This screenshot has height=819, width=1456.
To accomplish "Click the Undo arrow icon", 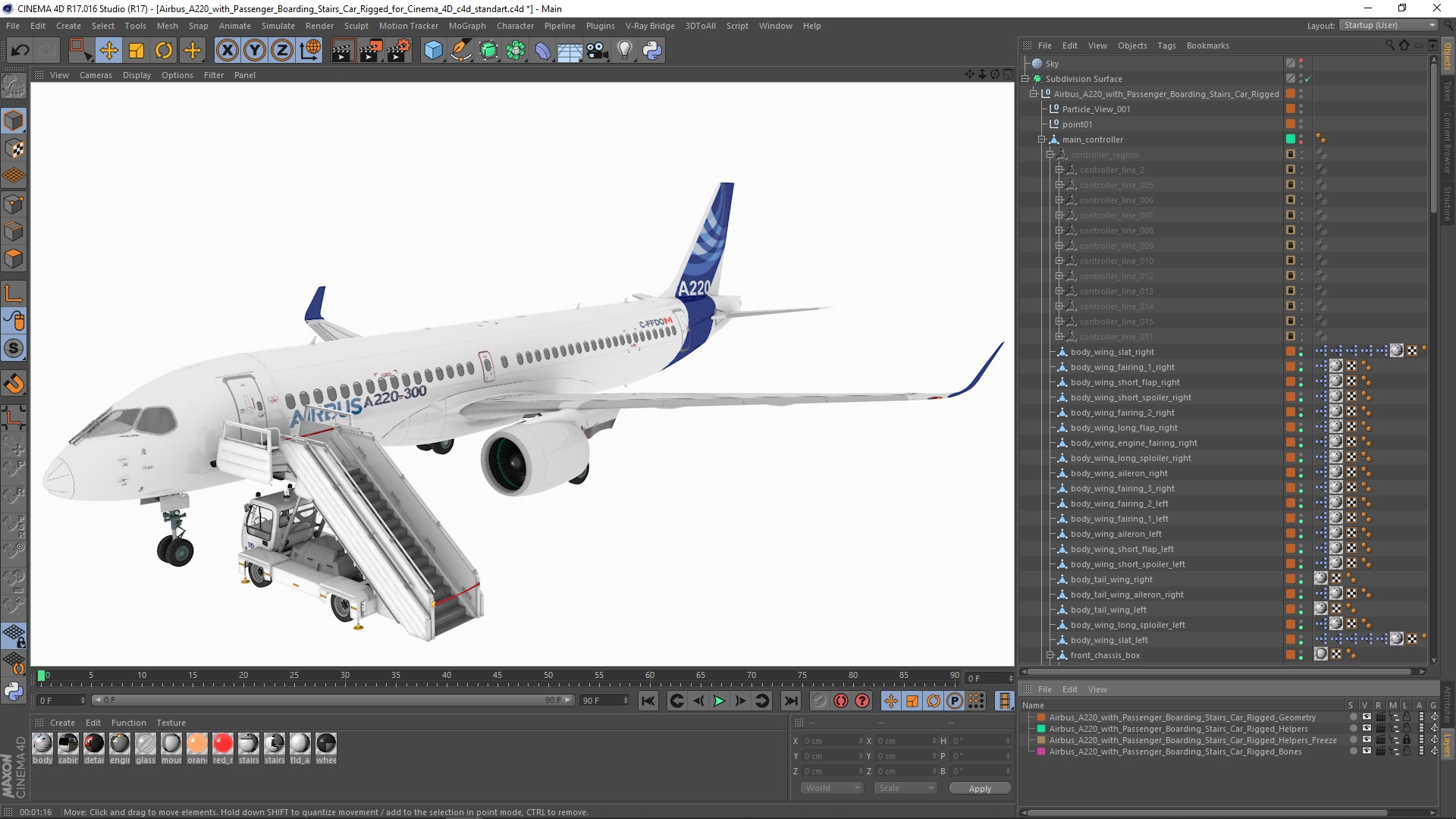I will [x=20, y=51].
